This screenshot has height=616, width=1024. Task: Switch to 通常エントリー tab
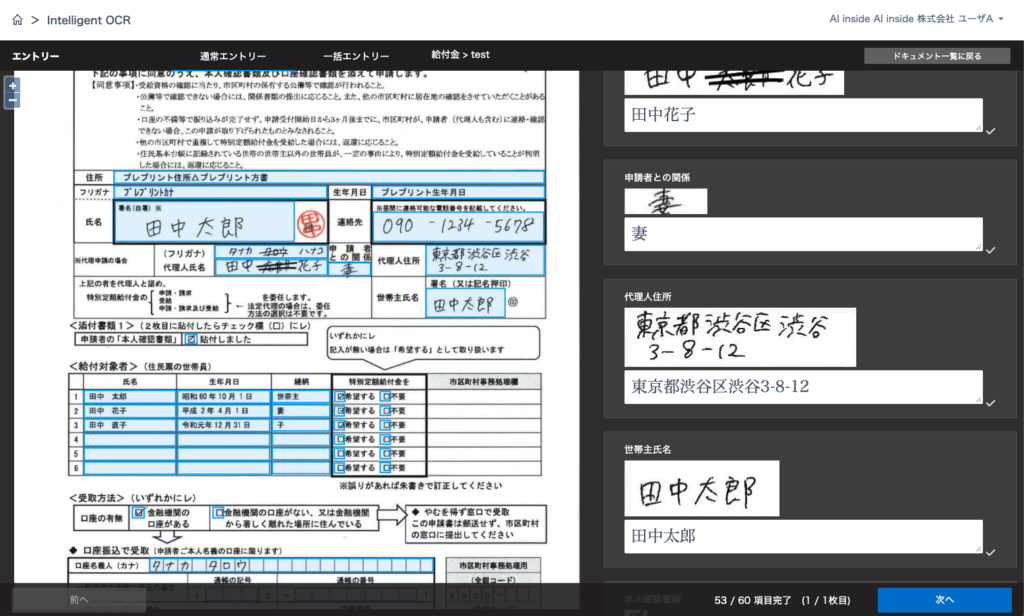click(233, 56)
